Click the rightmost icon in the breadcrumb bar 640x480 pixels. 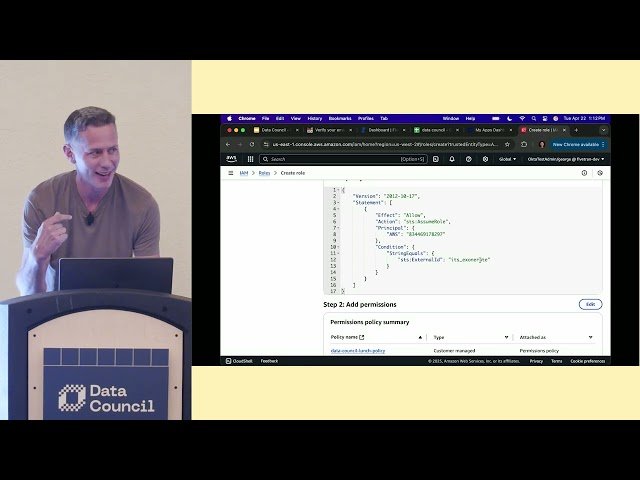click(600, 173)
